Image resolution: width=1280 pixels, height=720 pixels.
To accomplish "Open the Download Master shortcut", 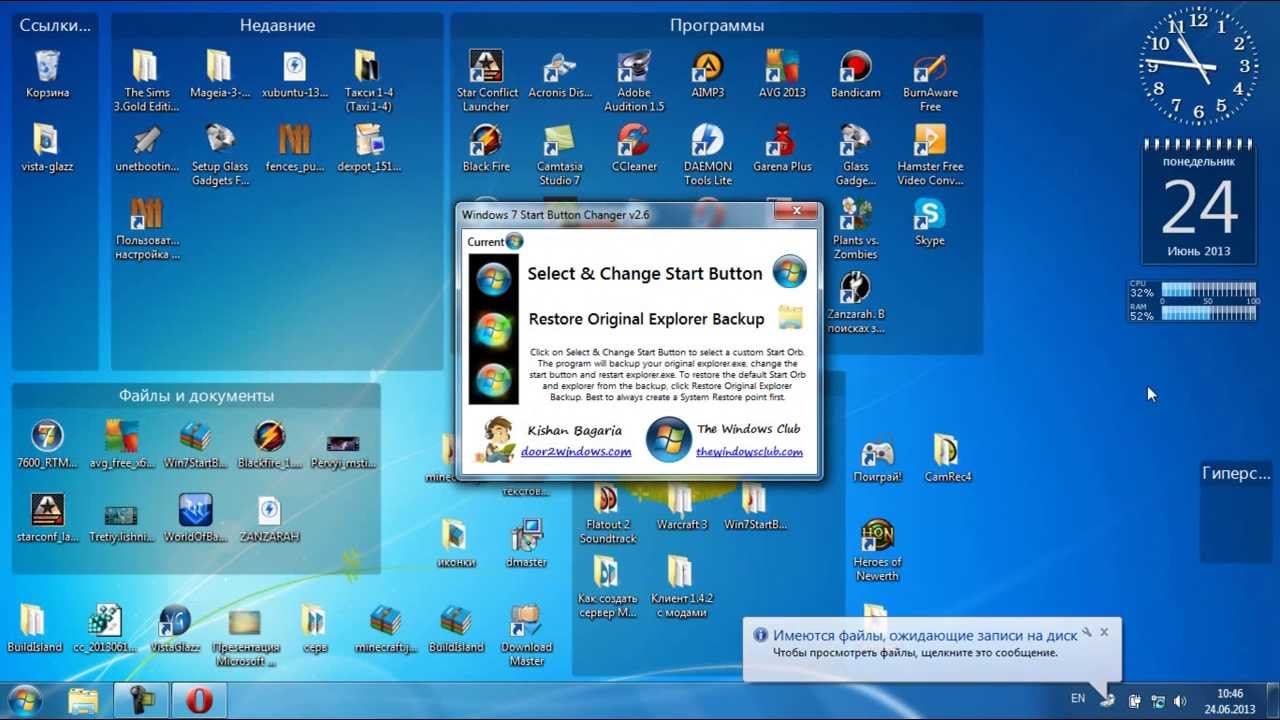I will 526,635.
